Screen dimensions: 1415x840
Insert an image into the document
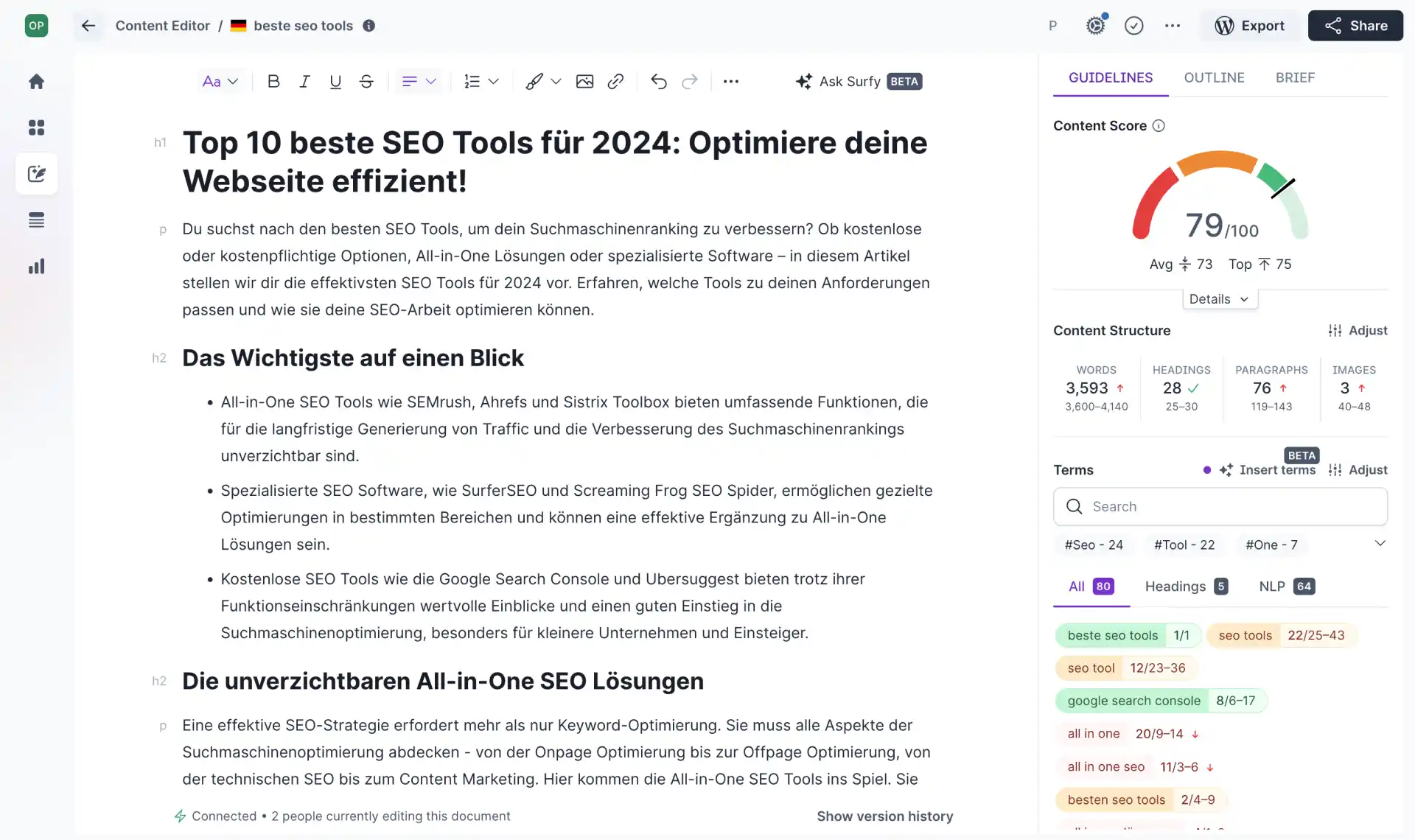point(584,82)
